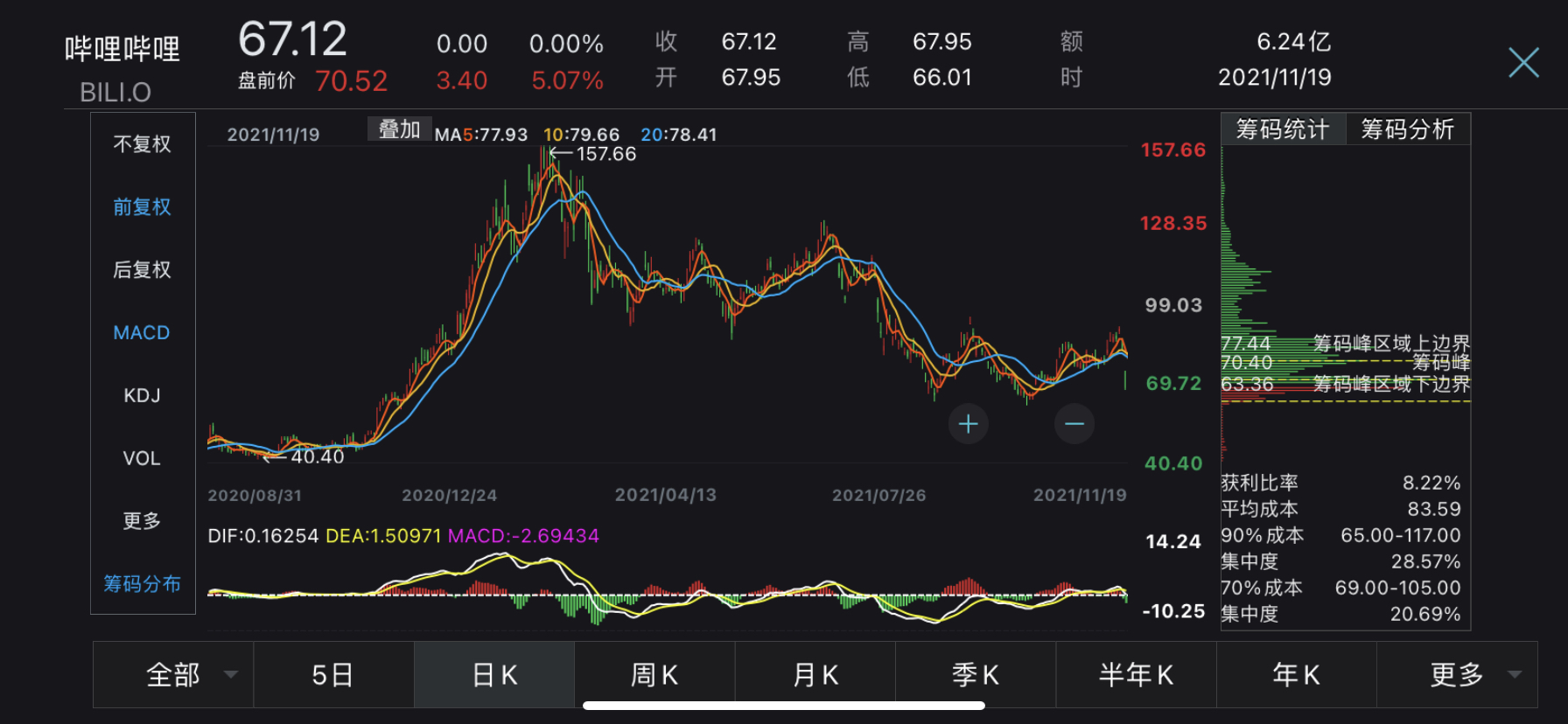
Task: Select the 半年K chart period
Action: [x=1136, y=675]
